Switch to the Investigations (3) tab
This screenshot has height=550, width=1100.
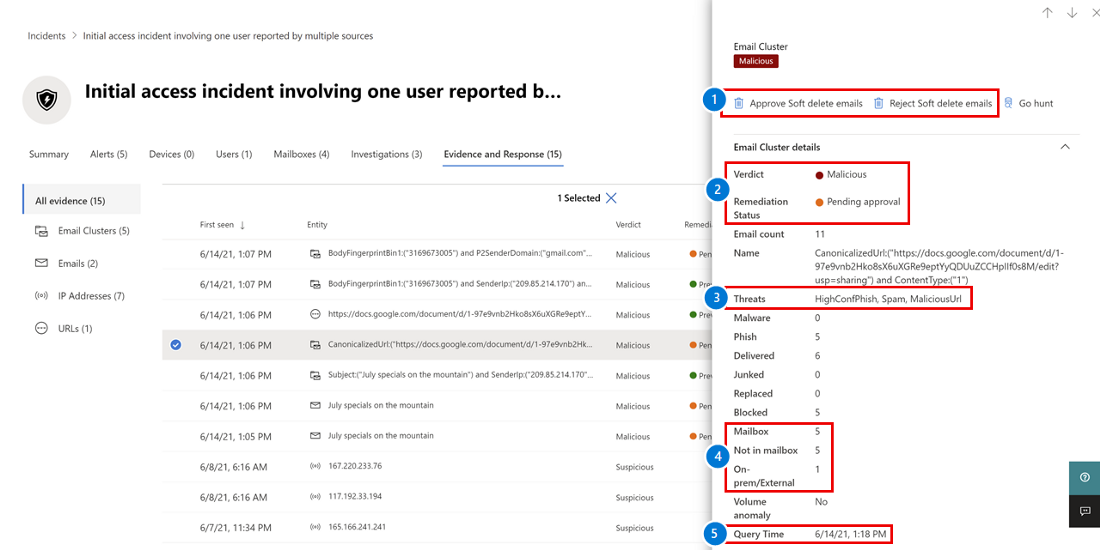click(386, 154)
